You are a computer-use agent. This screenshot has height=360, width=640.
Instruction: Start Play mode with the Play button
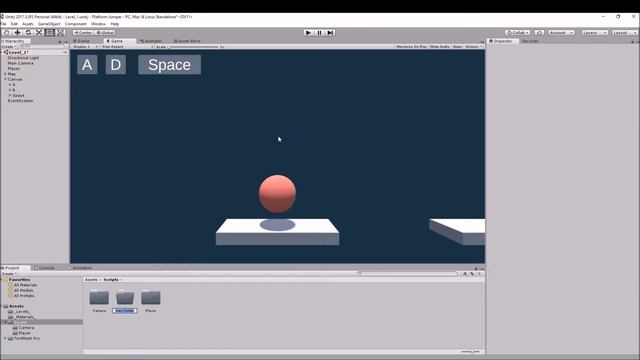click(x=309, y=32)
